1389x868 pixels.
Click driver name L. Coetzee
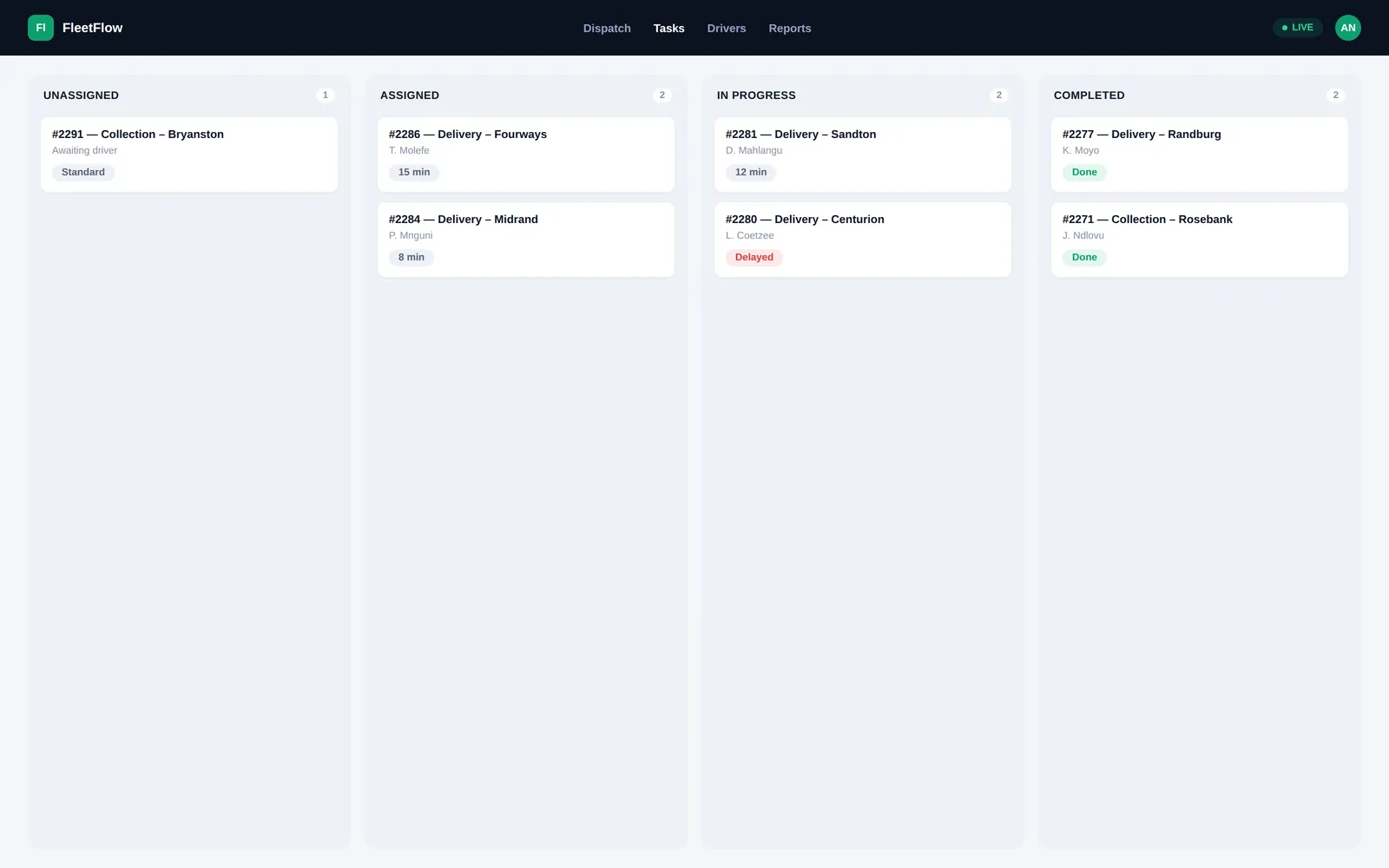pos(750,235)
